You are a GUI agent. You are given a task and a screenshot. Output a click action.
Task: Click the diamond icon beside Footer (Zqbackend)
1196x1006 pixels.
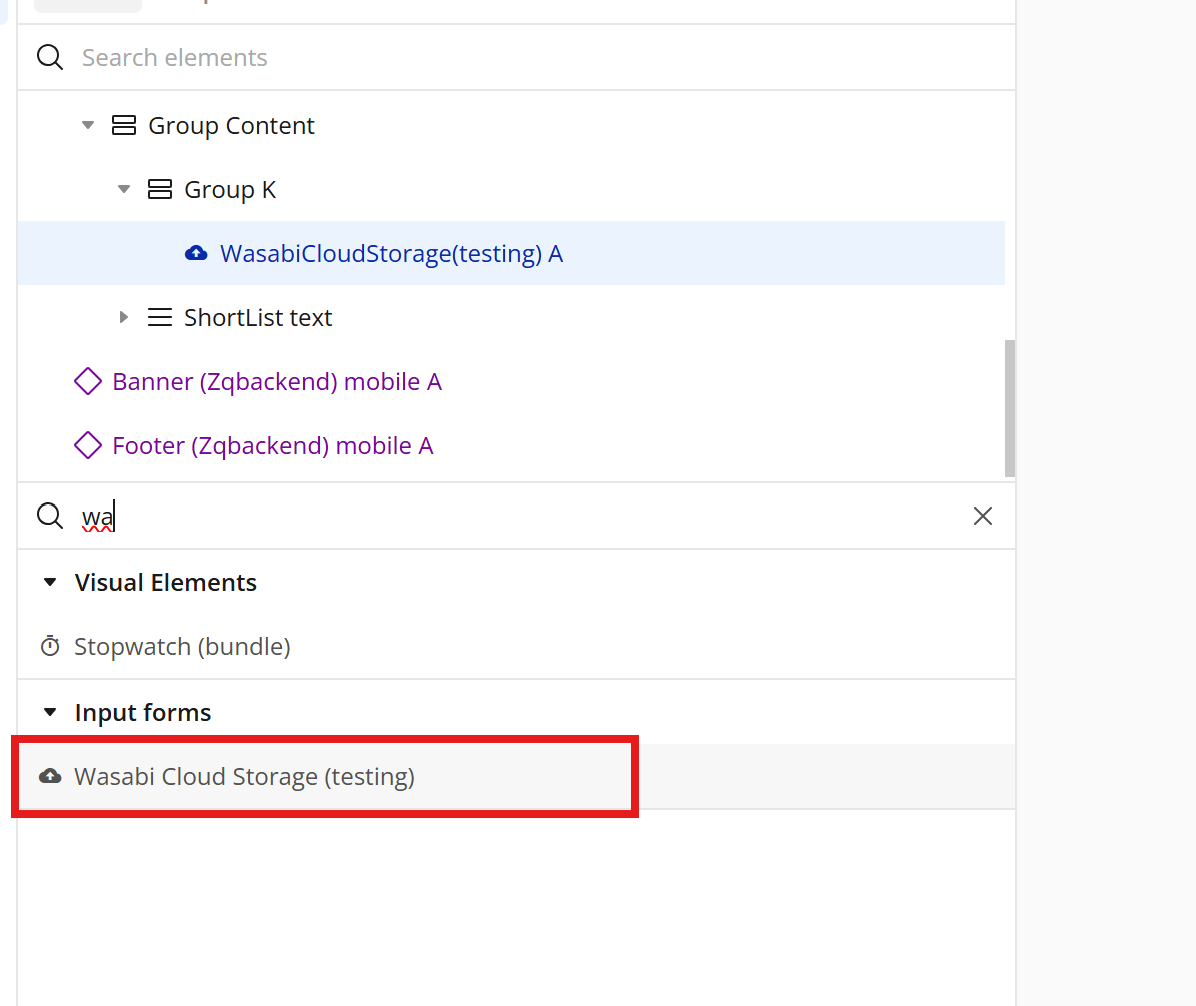tap(88, 446)
